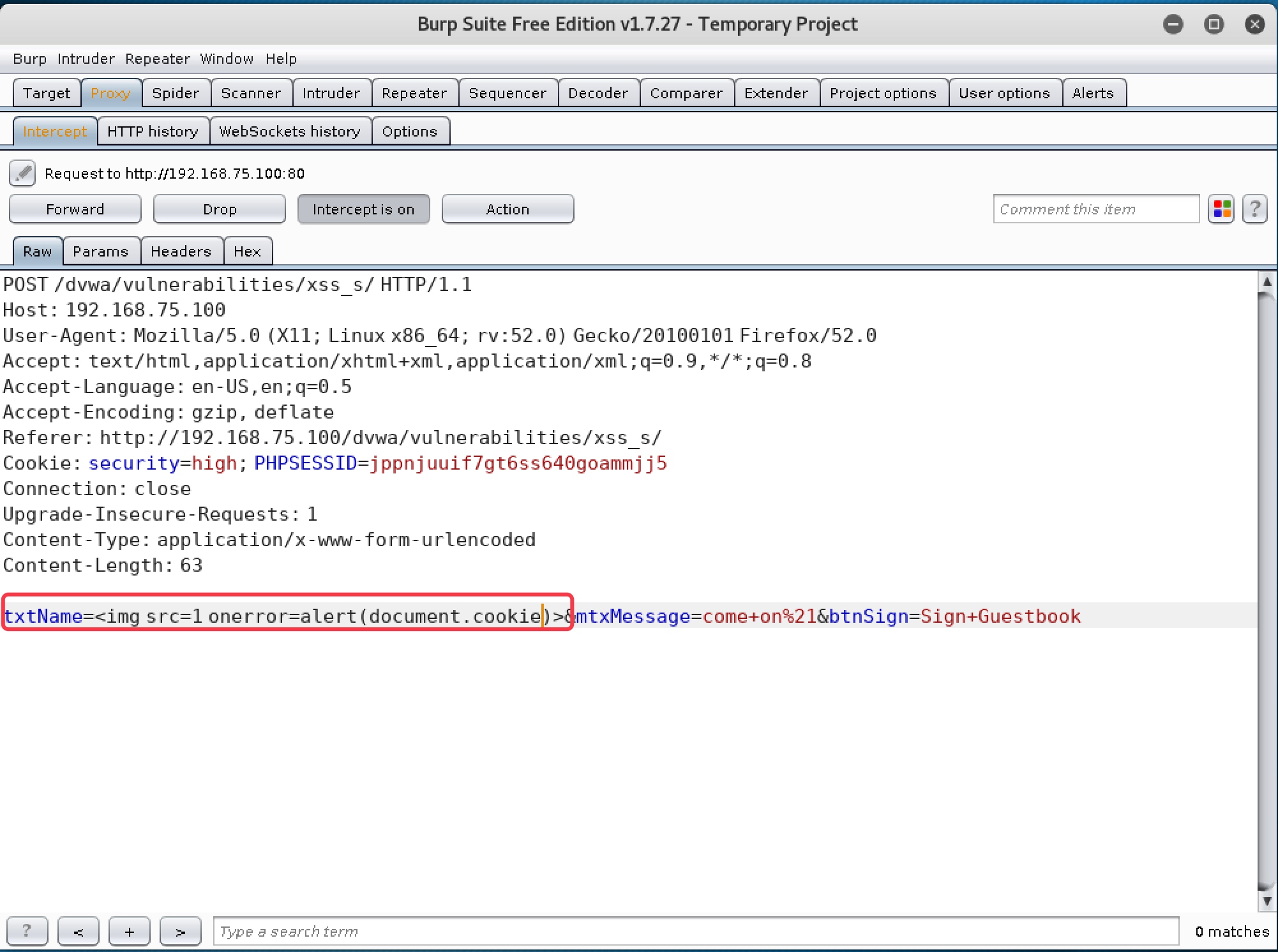The height and width of the screenshot is (952, 1278).
Task: Click the Content-Type header line
Action: tap(269, 540)
